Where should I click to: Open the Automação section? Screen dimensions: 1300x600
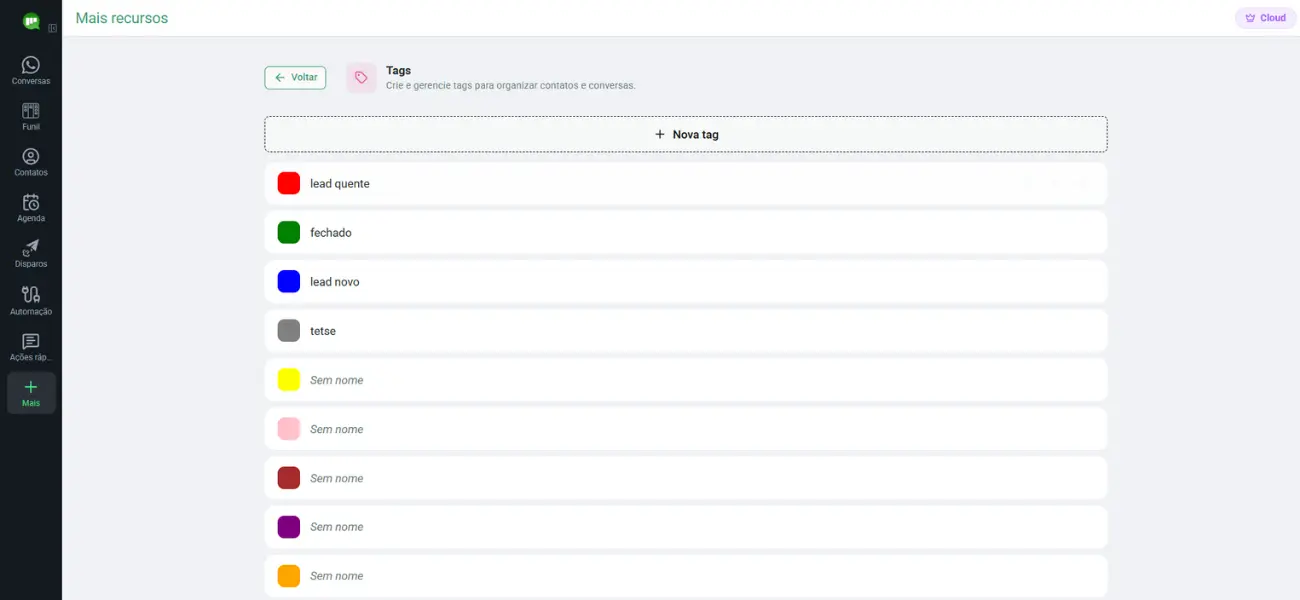point(31,301)
